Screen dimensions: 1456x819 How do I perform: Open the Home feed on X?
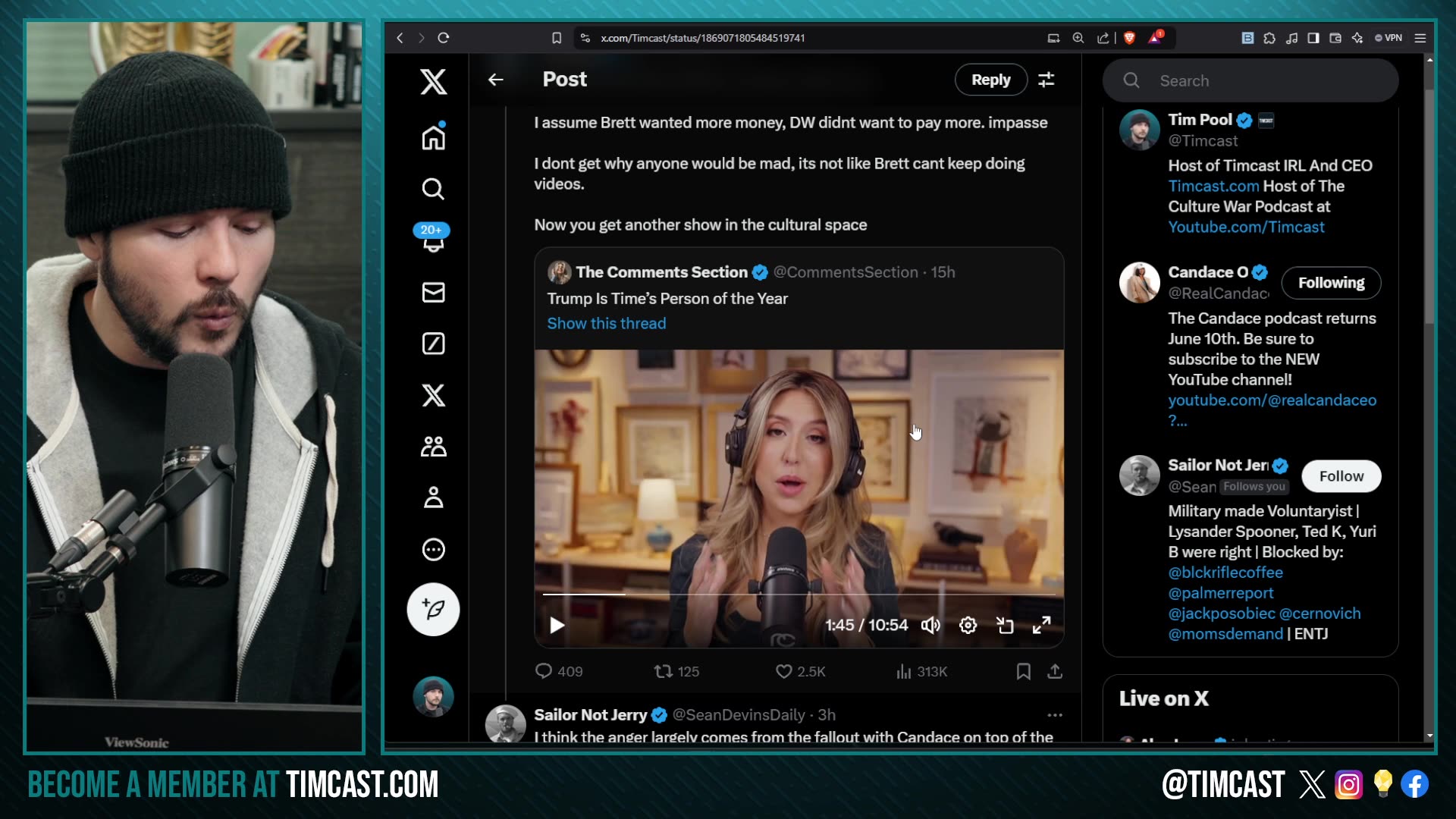(x=433, y=136)
